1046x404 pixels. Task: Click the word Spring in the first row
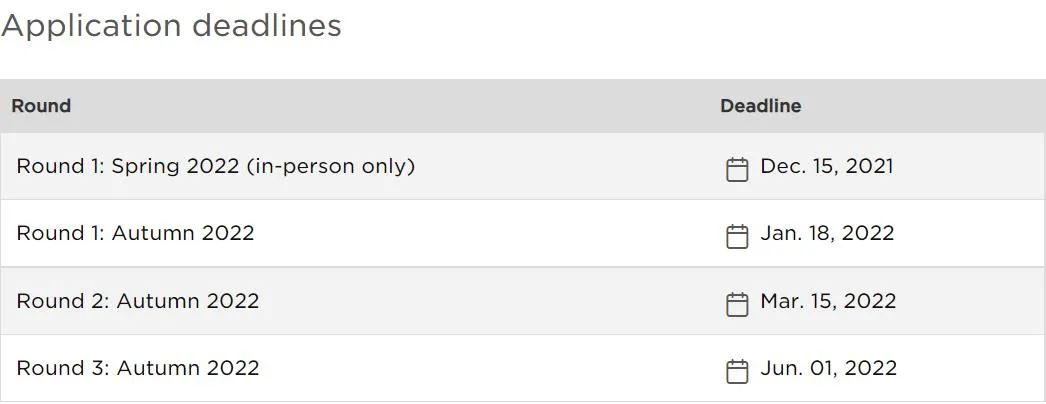[x=145, y=167]
